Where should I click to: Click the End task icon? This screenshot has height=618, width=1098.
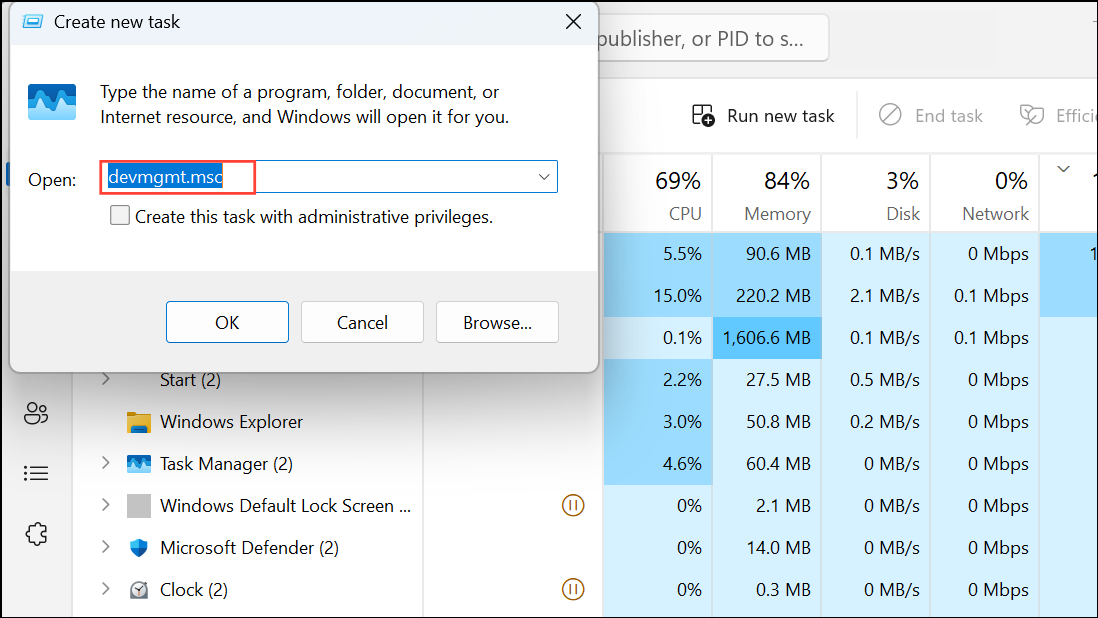pos(889,115)
